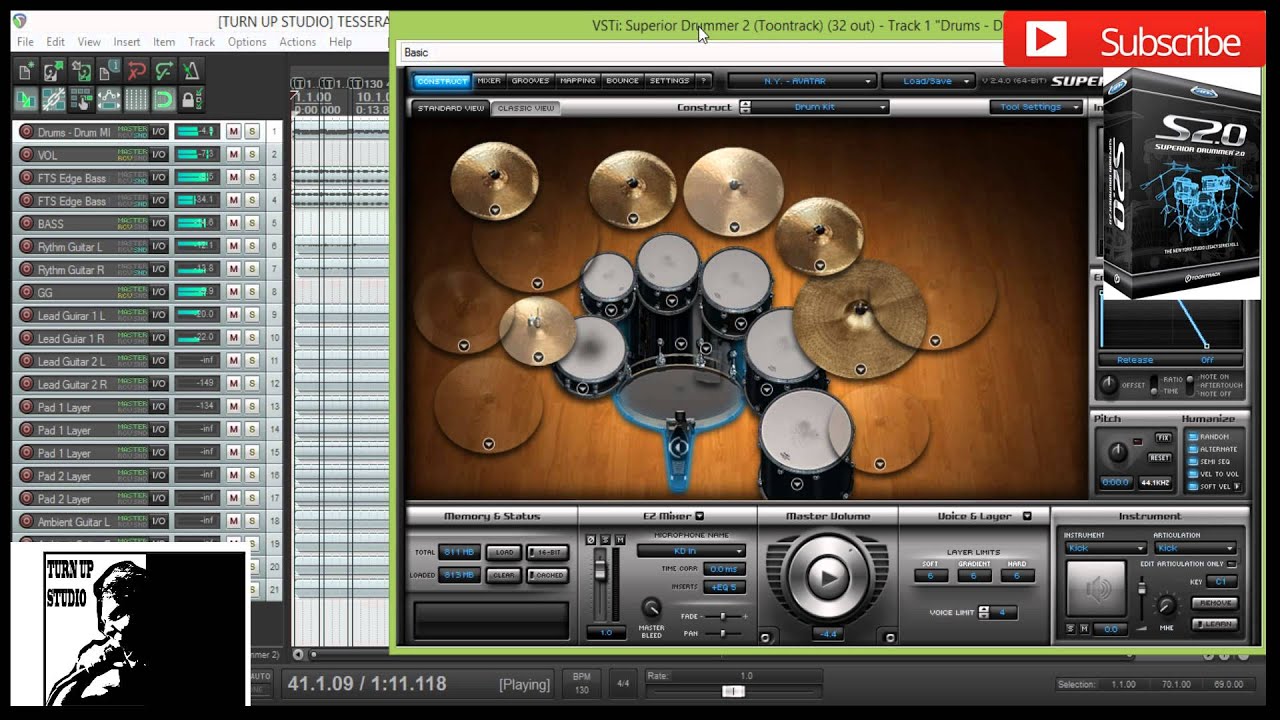Image resolution: width=1280 pixels, height=720 pixels.
Task: Click the EZ Mixer phase invert button
Action: click(x=589, y=541)
